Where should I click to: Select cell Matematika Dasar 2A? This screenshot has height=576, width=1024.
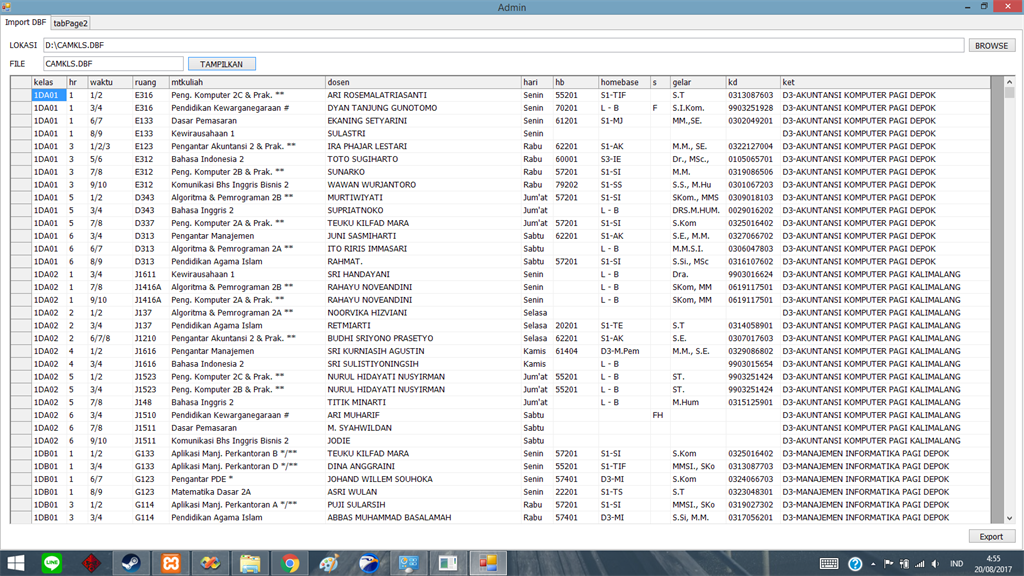point(247,492)
